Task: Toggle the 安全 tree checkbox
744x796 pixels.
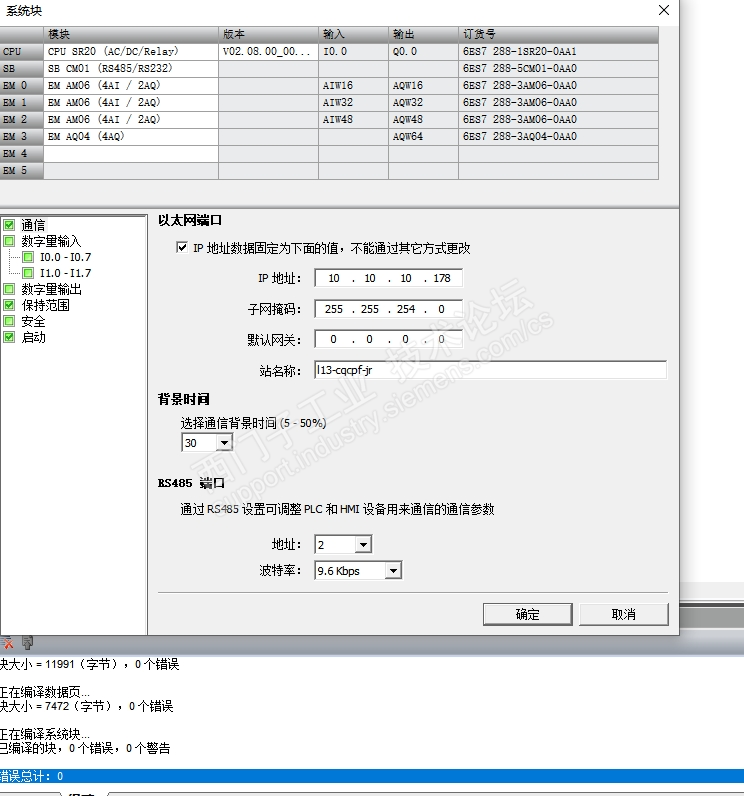Action: pyautogui.click(x=9, y=321)
